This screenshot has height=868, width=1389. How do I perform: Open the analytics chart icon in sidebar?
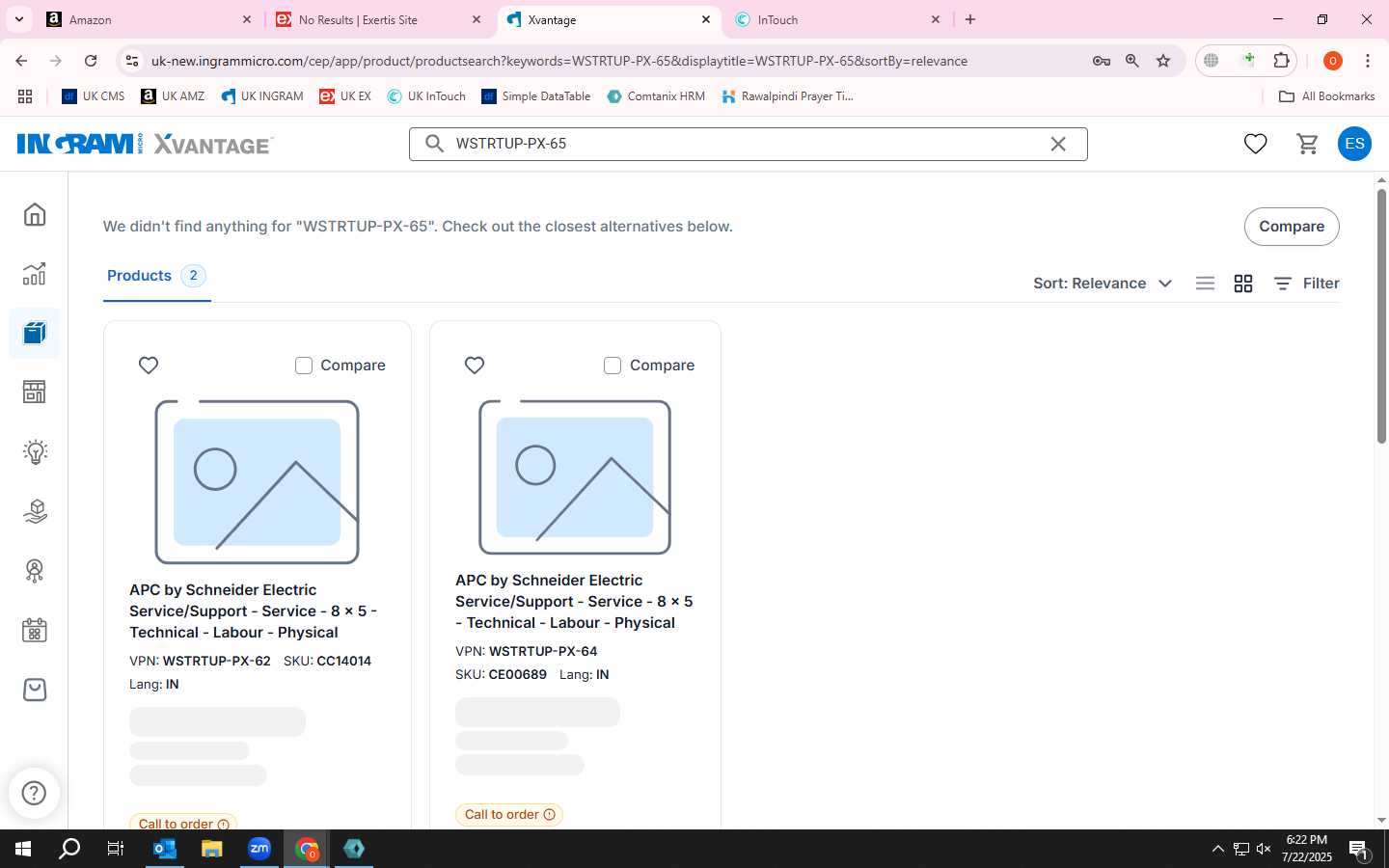click(x=35, y=274)
